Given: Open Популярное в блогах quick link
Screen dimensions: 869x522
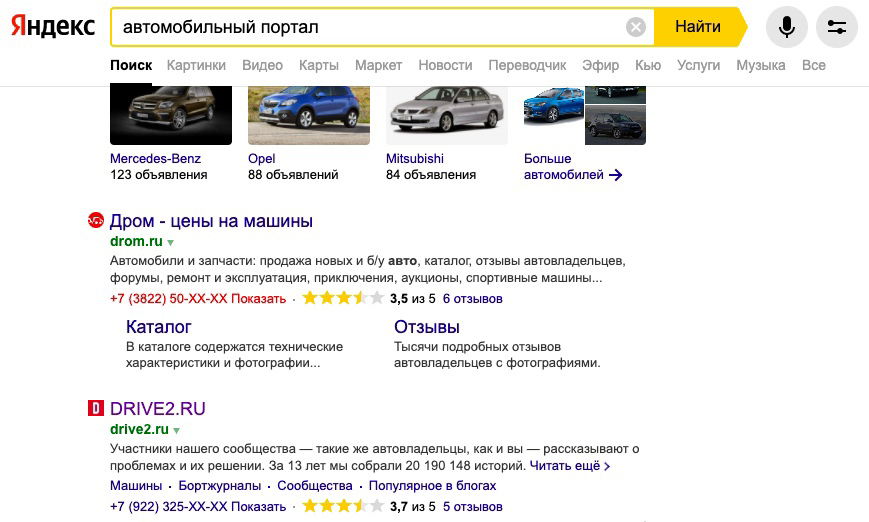Looking at the screenshot, I should [x=432, y=486].
